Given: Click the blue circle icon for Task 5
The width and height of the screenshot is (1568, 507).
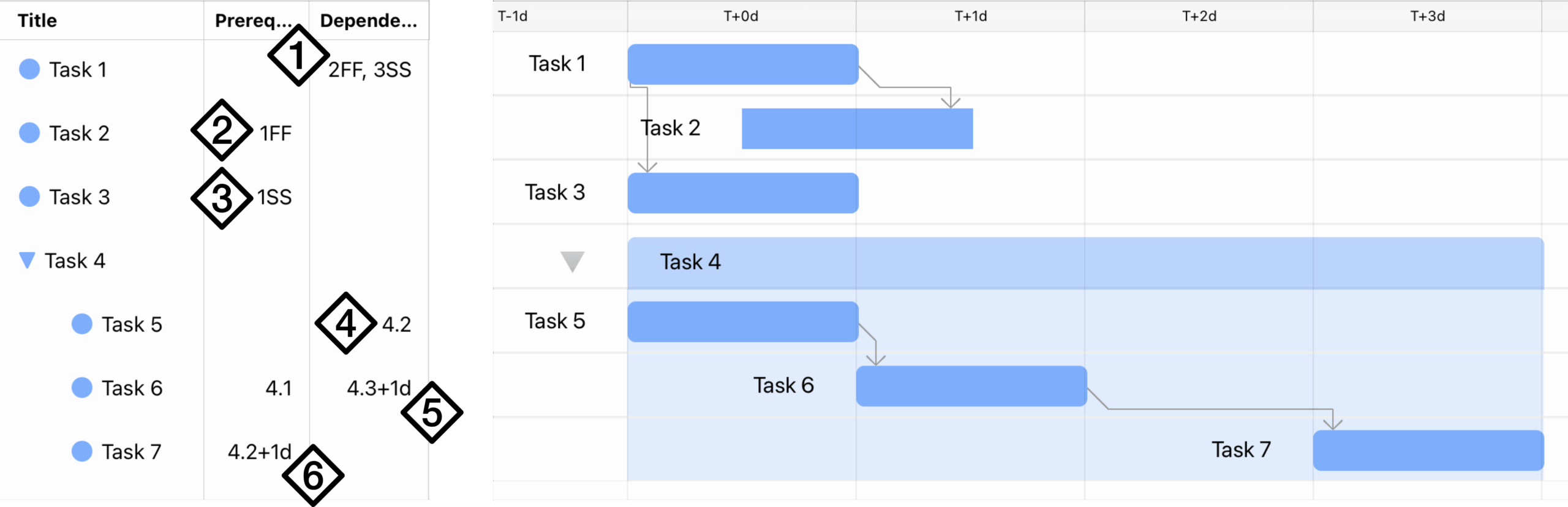Looking at the screenshot, I should tap(83, 324).
